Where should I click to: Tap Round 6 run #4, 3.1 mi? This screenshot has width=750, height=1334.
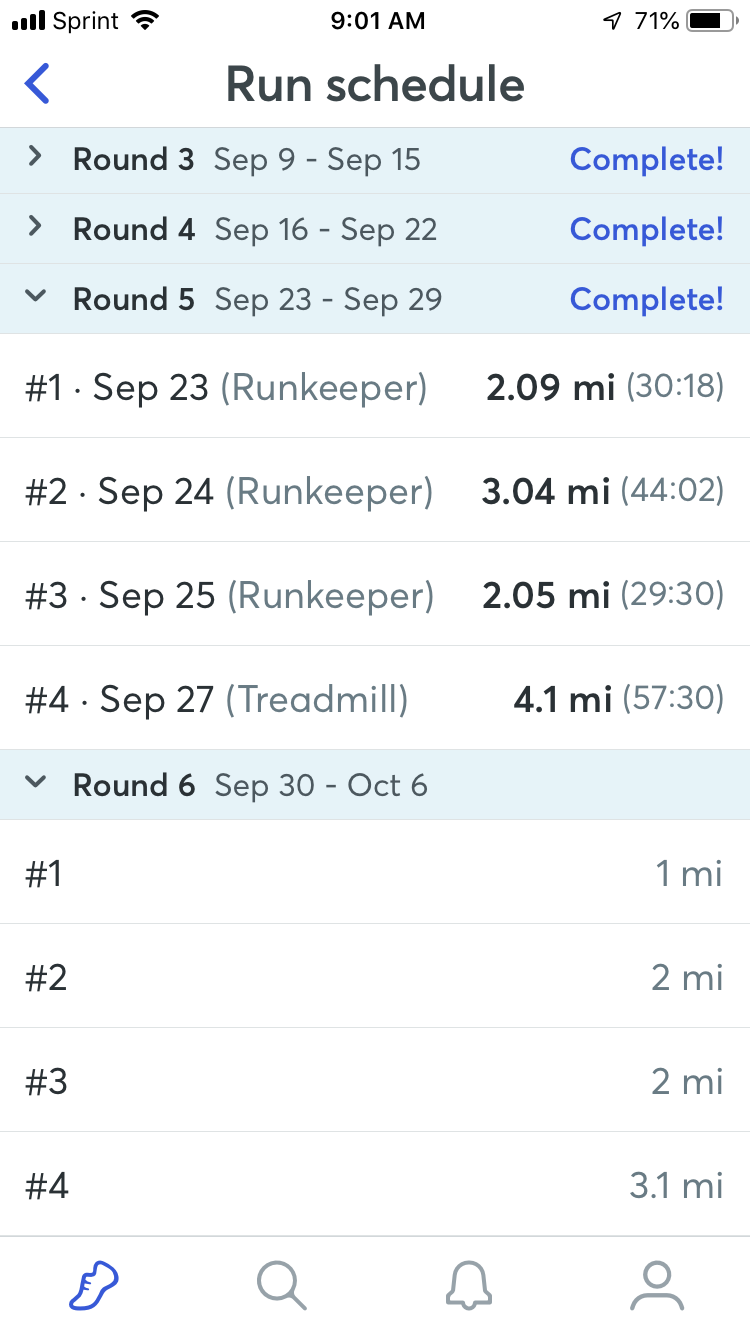tap(374, 1186)
